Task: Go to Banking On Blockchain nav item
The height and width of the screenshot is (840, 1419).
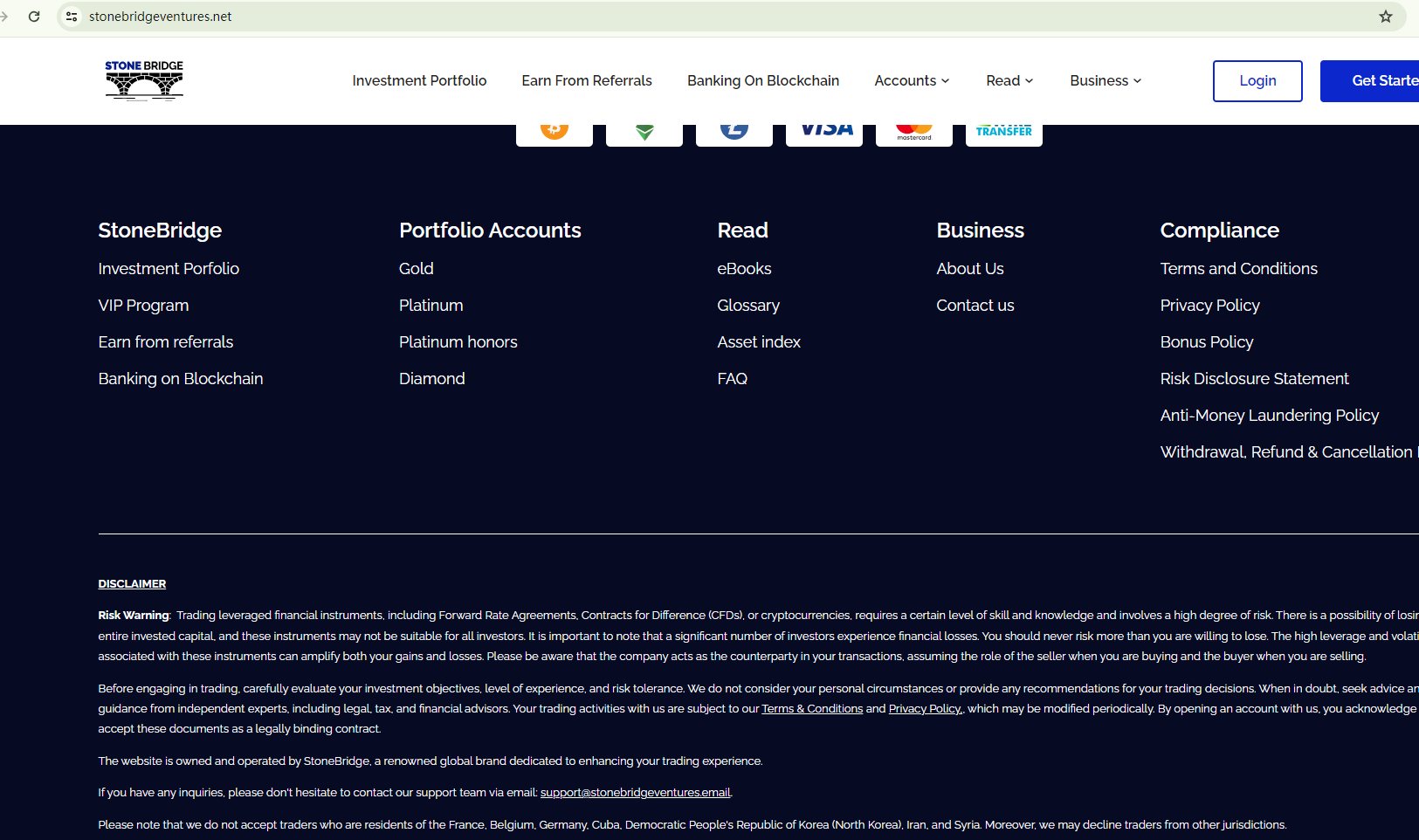Action: pyautogui.click(x=762, y=80)
